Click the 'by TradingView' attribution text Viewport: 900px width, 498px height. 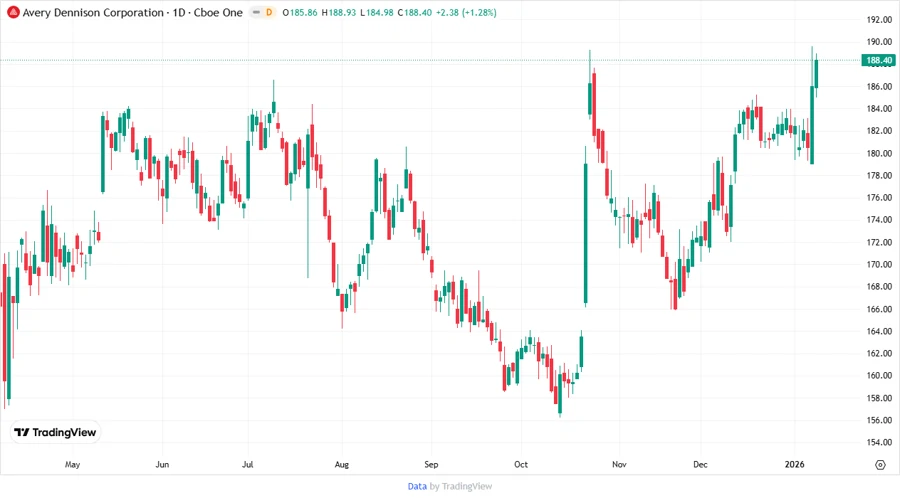pos(461,486)
